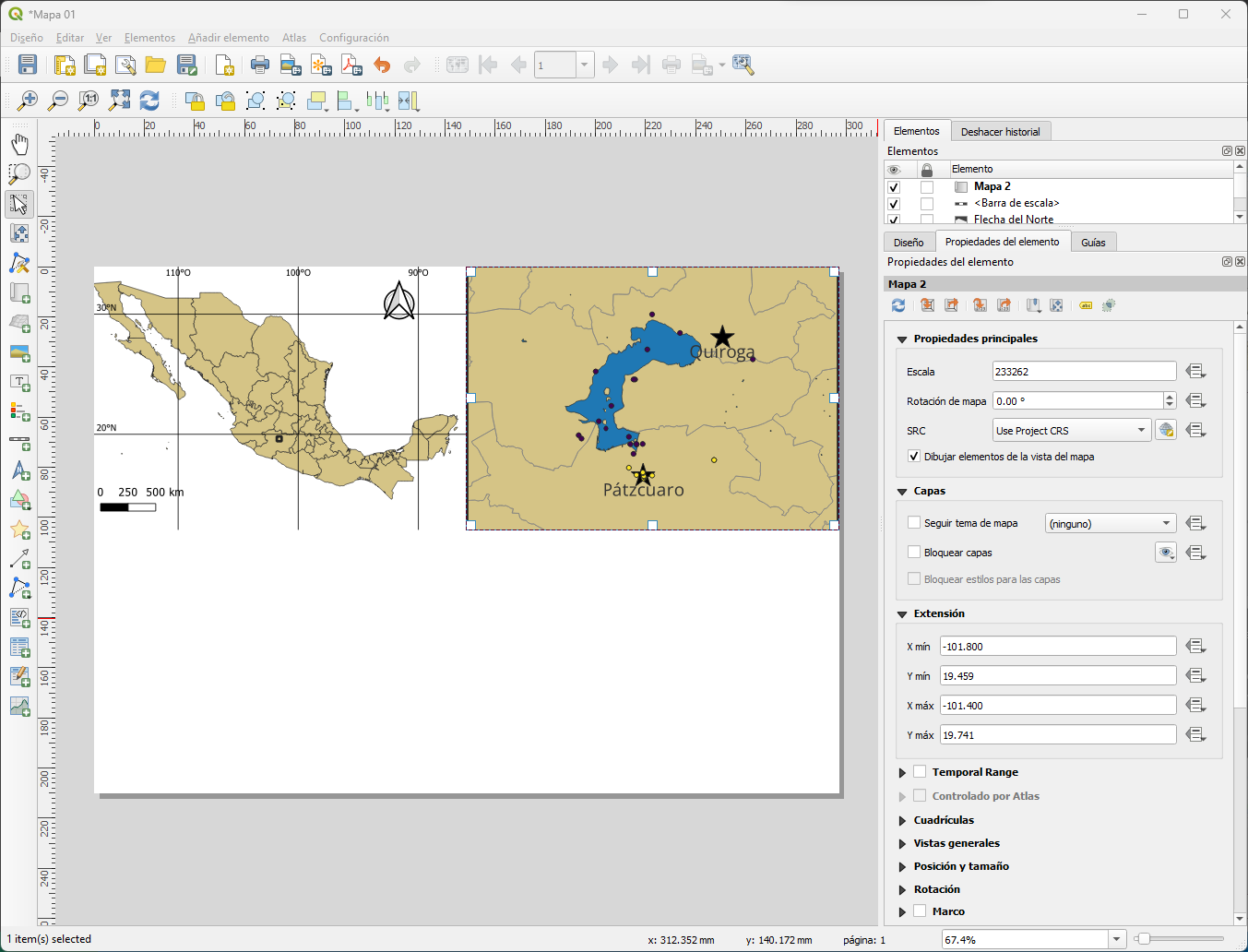Export layout as PDF icon

click(351, 65)
